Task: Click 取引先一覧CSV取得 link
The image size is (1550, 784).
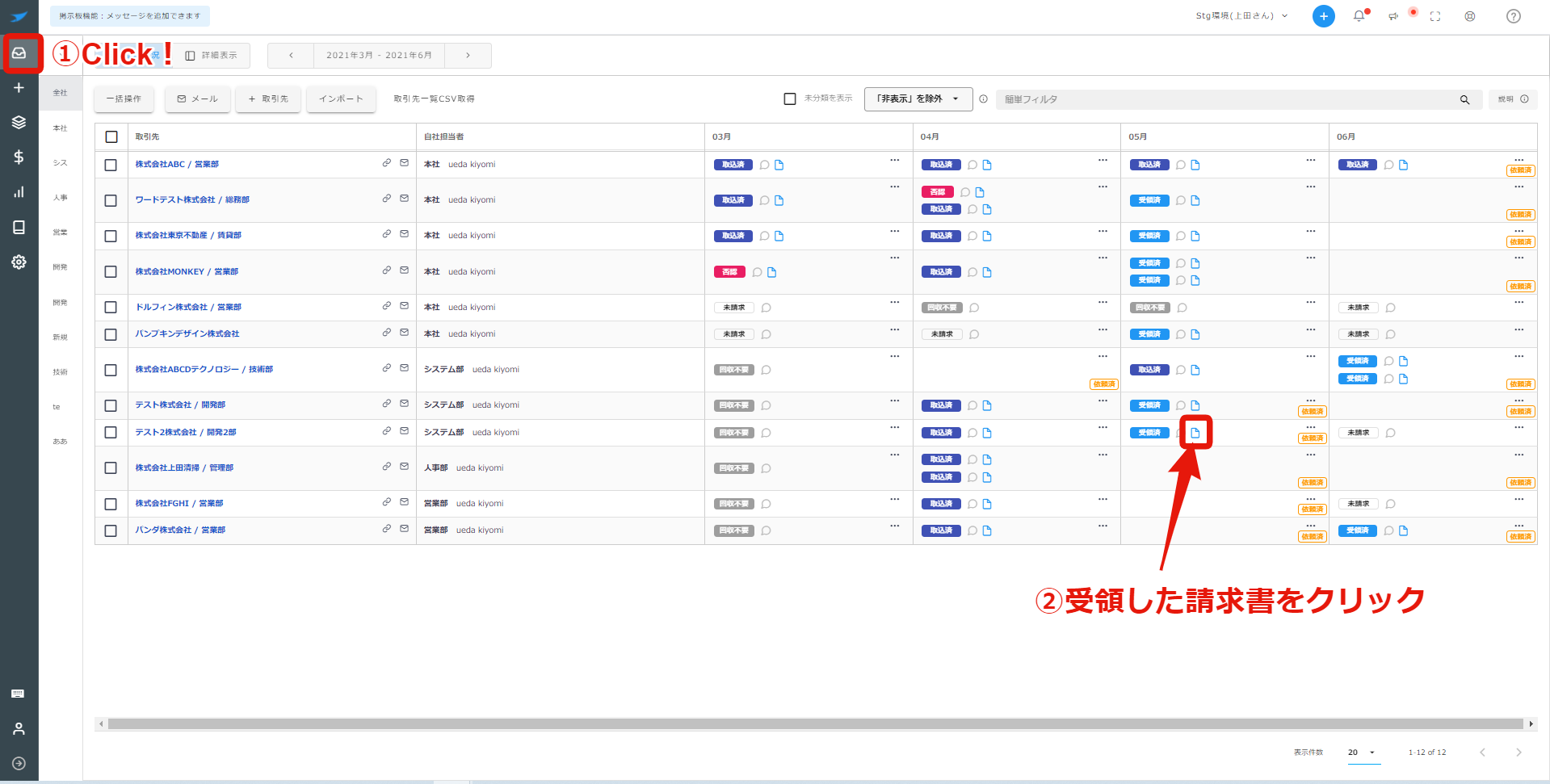Action: point(434,99)
